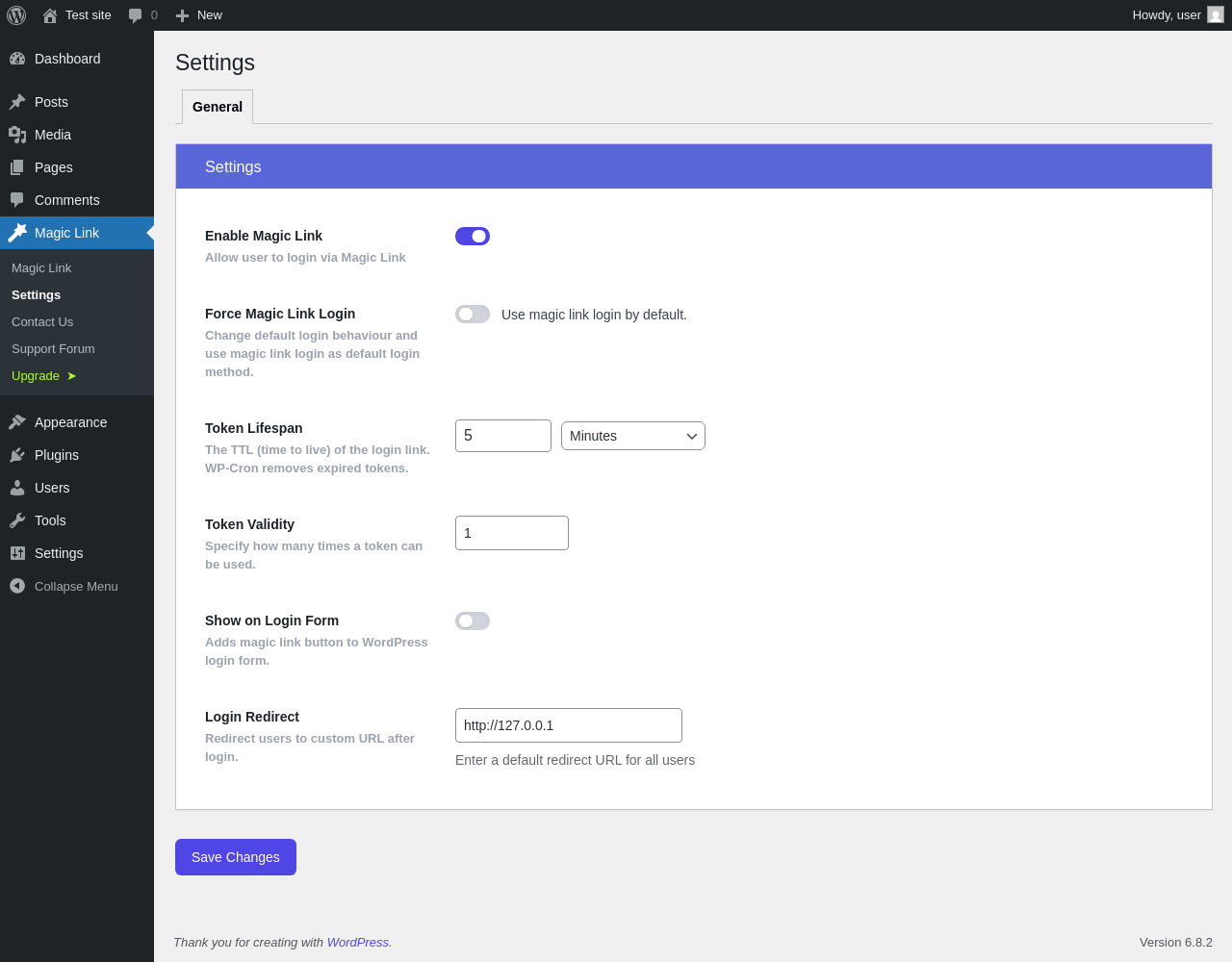The width and height of the screenshot is (1232, 962).
Task: Open the Minutes lifespan unit dropdown
Action: tap(633, 436)
